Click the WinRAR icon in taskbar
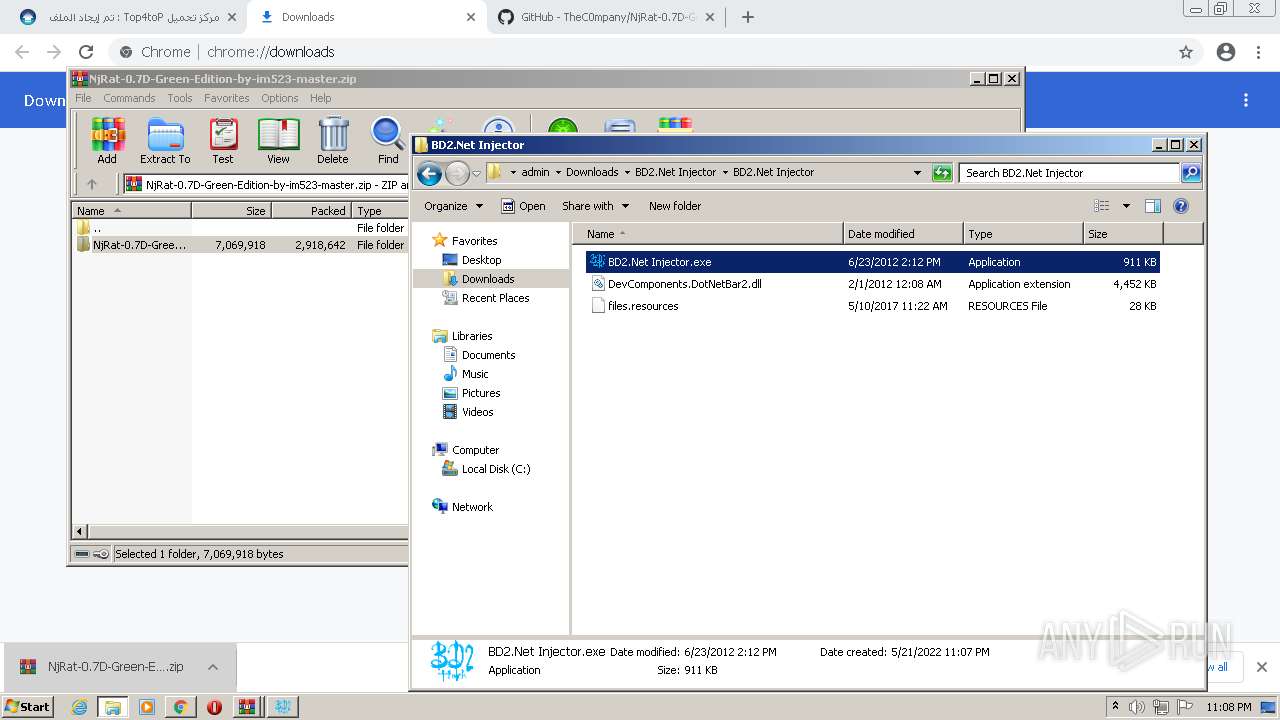Screen dimensions: 1280x720 pos(247,707)
